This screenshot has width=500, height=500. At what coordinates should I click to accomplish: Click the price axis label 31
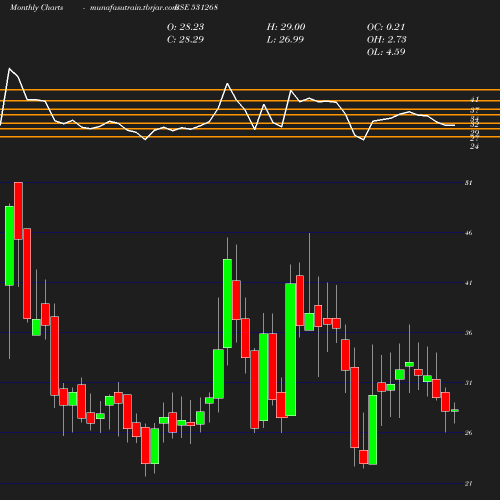pos(469,383)
